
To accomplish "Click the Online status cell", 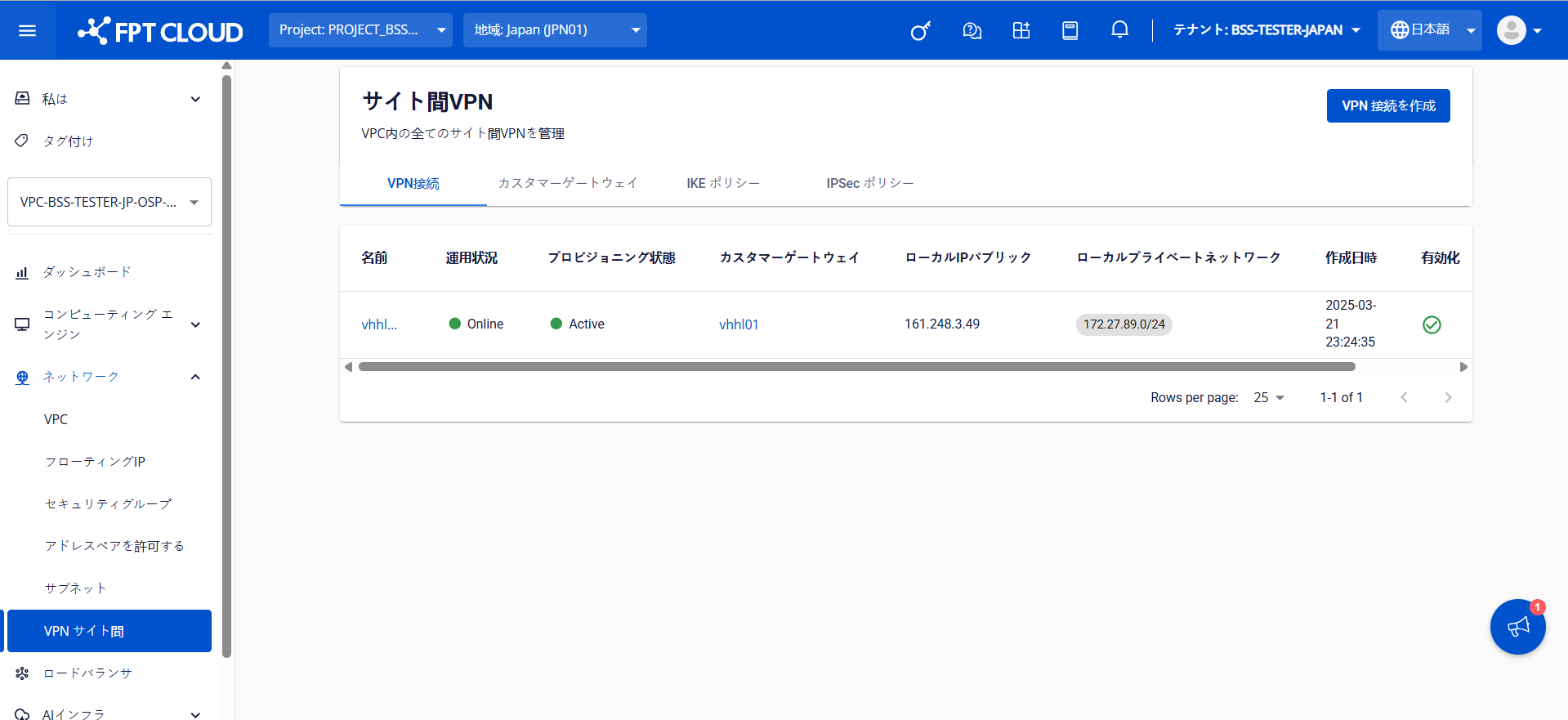I will click(476, 324).
